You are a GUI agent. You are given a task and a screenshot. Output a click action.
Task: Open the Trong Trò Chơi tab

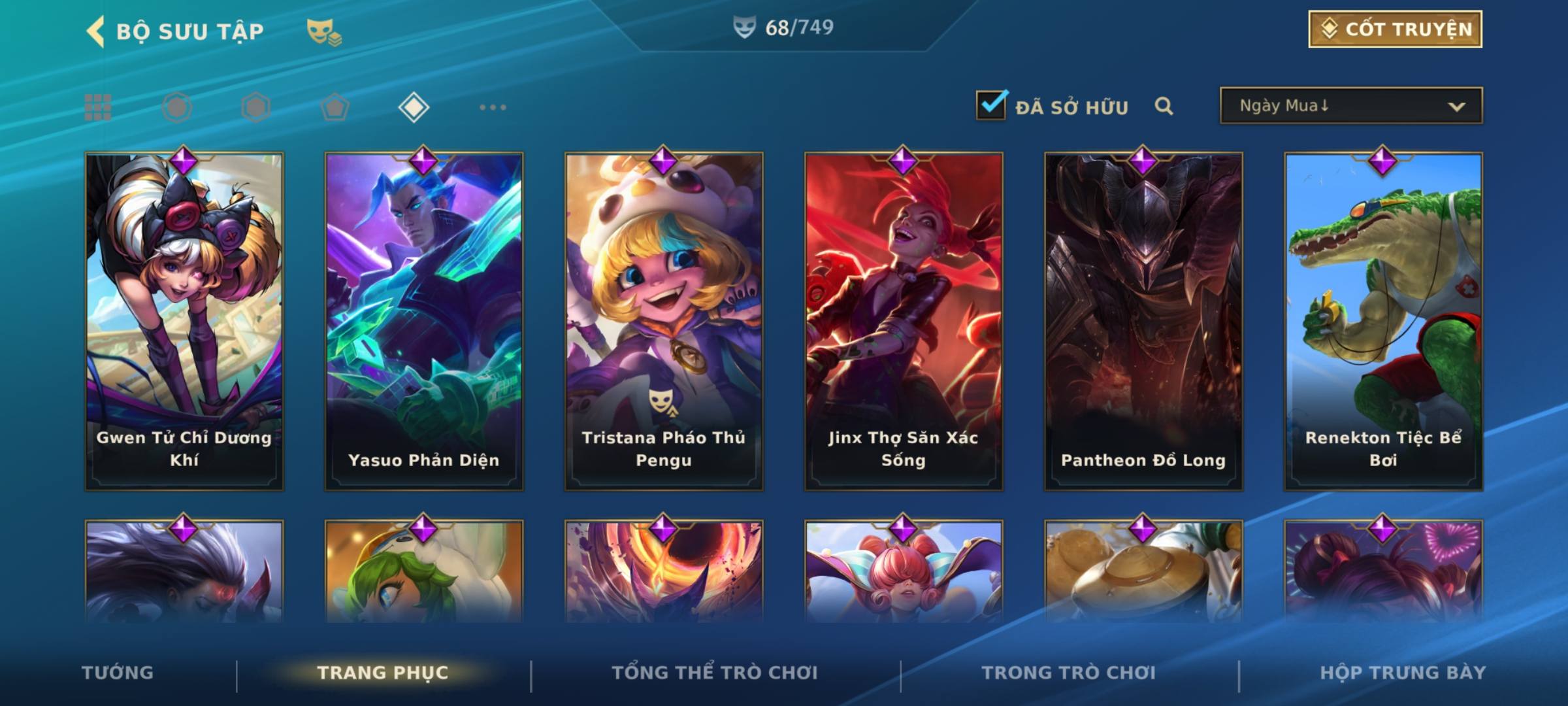point(1069,673)
